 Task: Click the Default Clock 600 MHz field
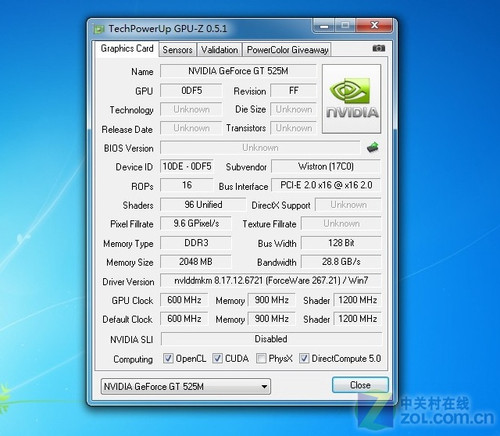[x=184, y=319]
